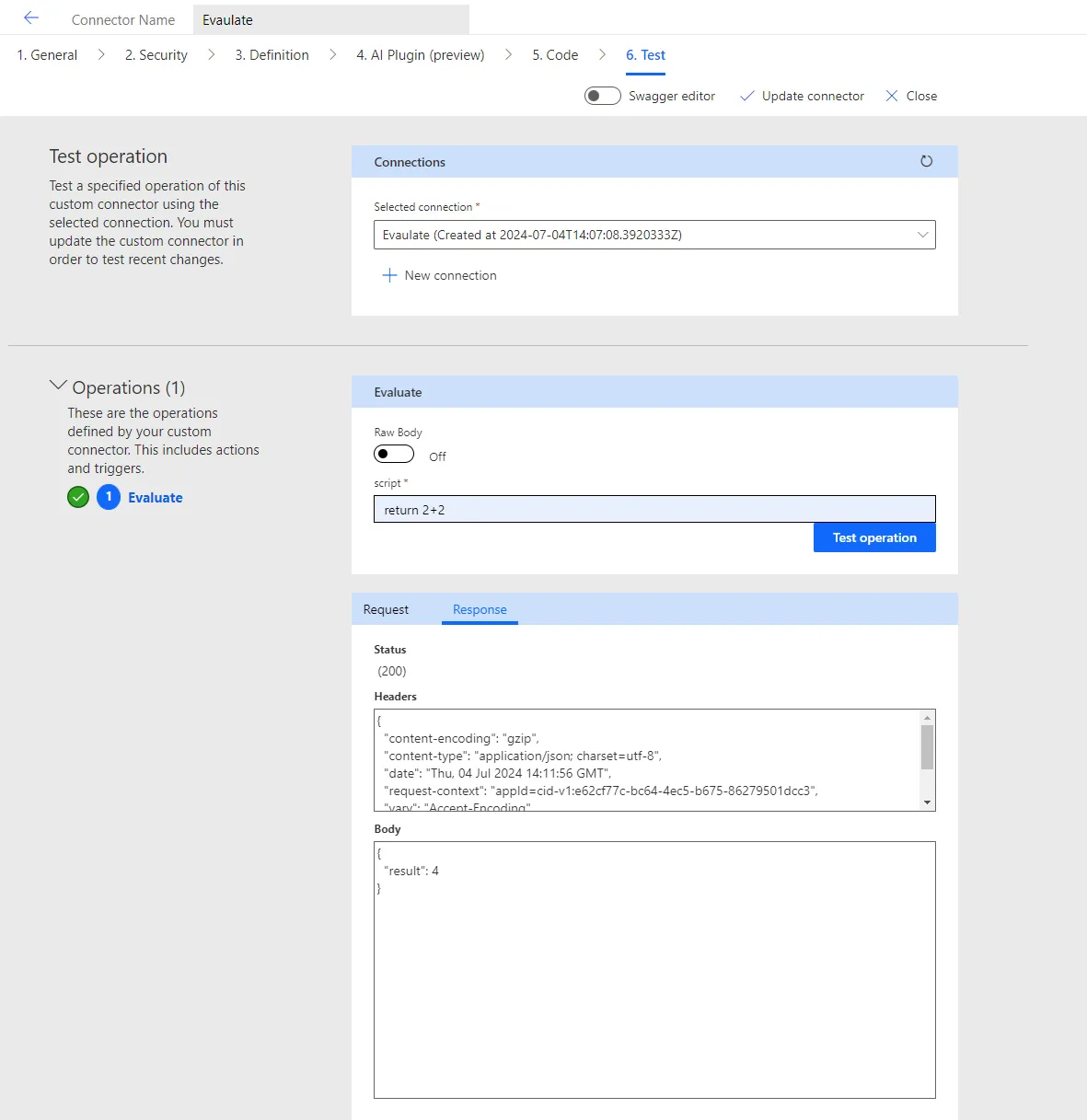Click the Test operation button
Viewport: 1087px width, 1120px height.
click(873, 537)
